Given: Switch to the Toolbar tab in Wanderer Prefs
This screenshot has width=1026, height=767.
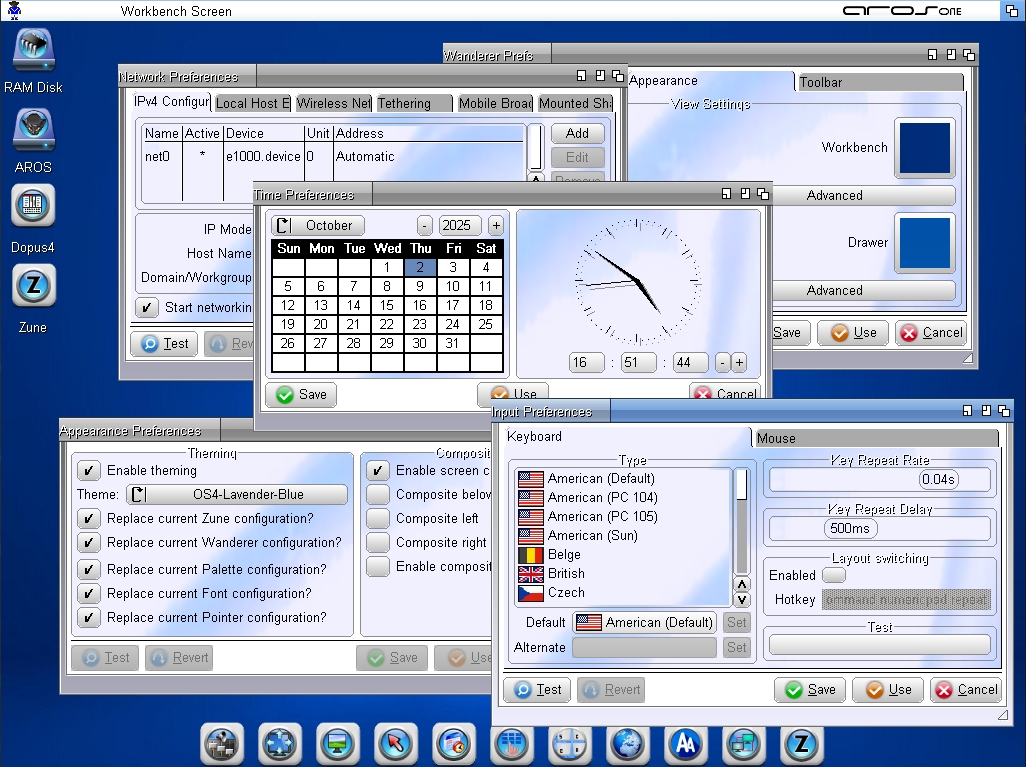Looking at the screenshot, I should tap(879, 82).
